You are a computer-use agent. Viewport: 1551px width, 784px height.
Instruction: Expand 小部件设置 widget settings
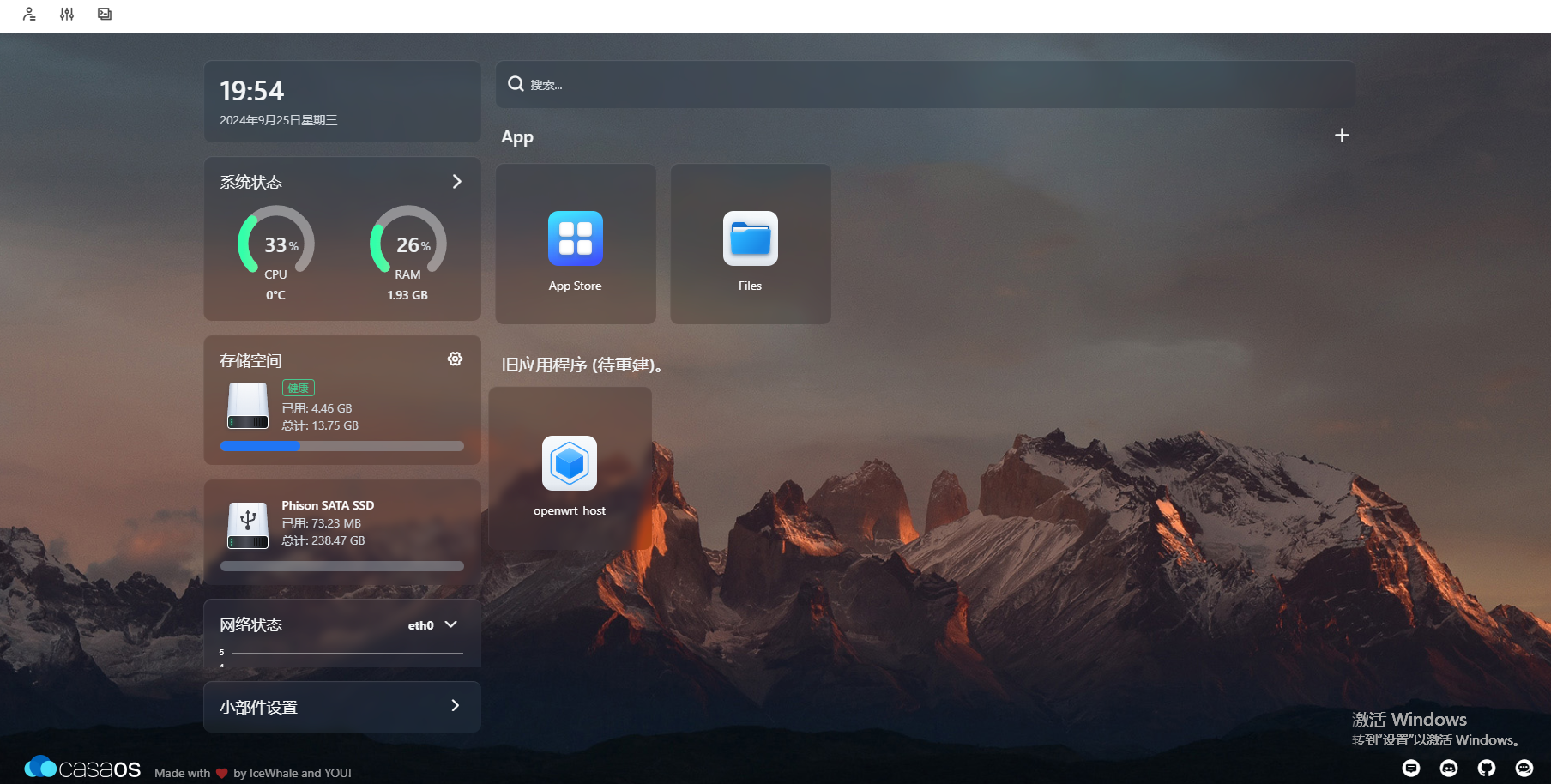(x=342, y=707)
